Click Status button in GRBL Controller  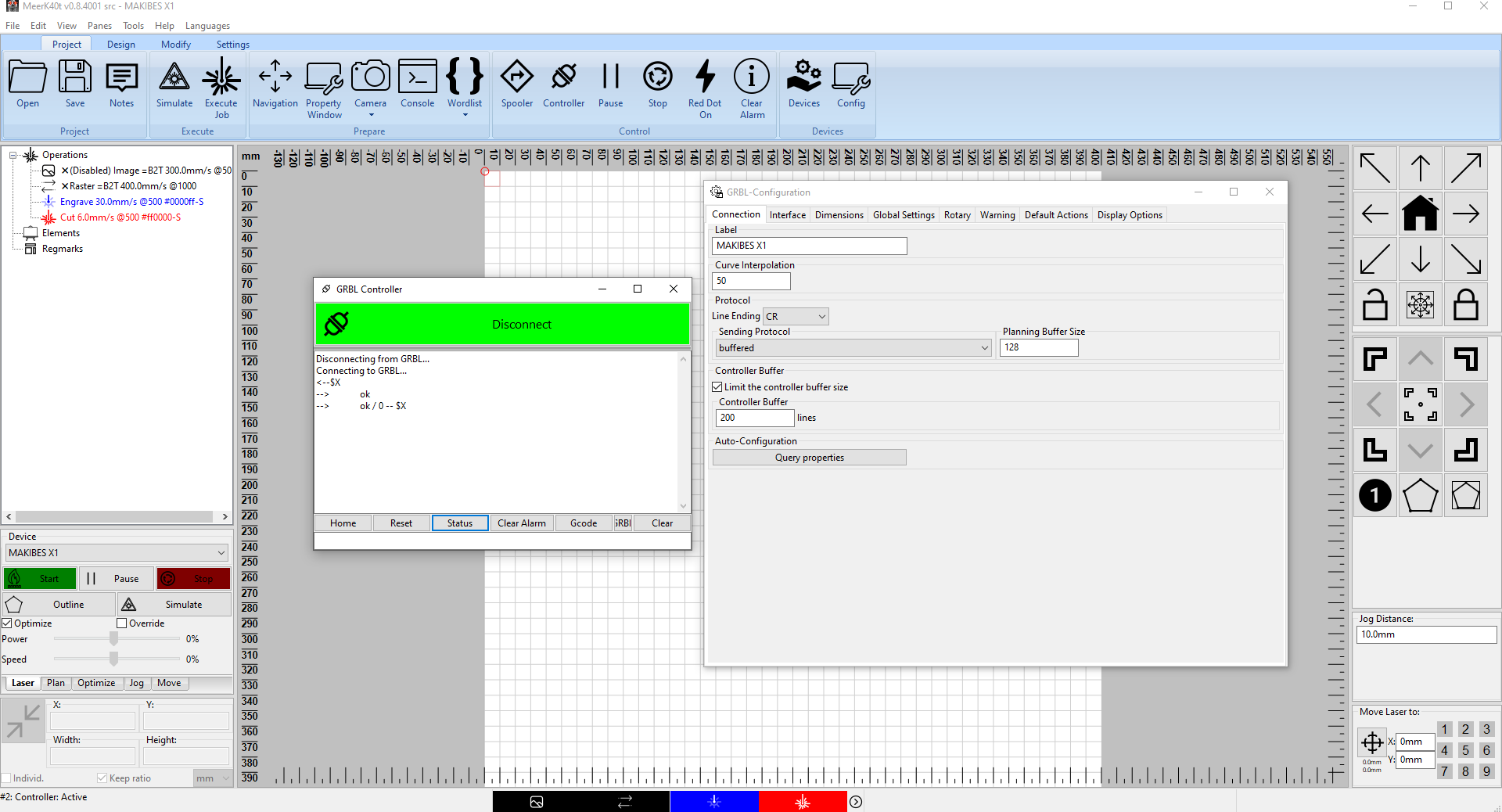[460, 523]
